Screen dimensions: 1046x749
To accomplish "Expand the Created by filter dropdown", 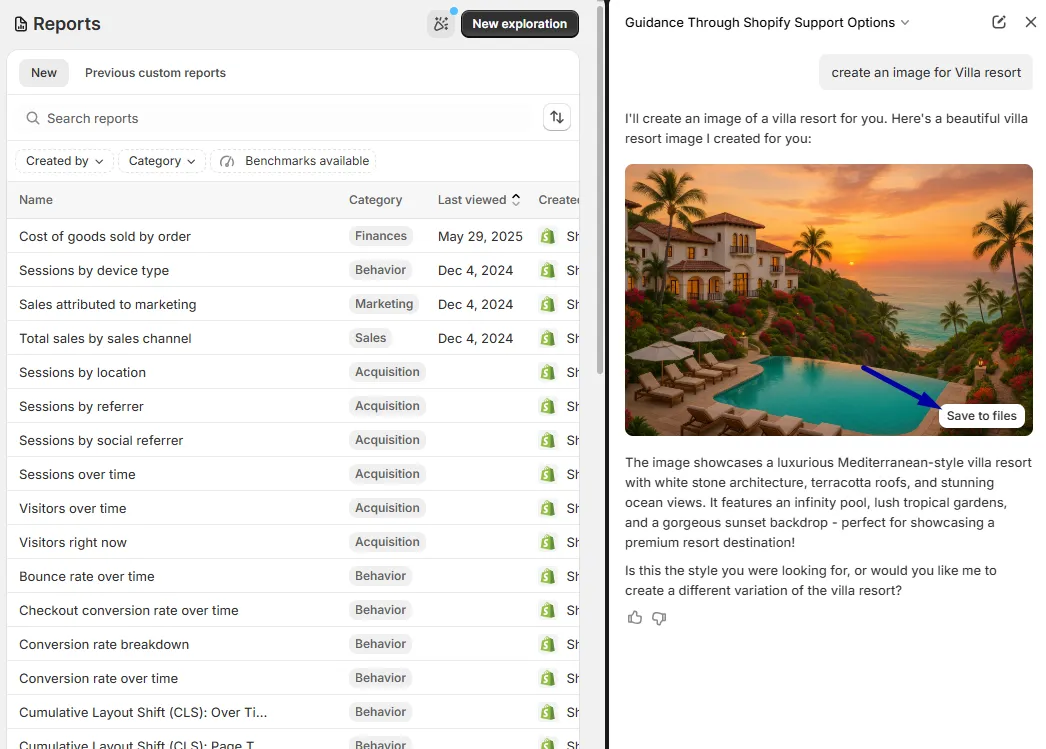I will pos(65,161).
